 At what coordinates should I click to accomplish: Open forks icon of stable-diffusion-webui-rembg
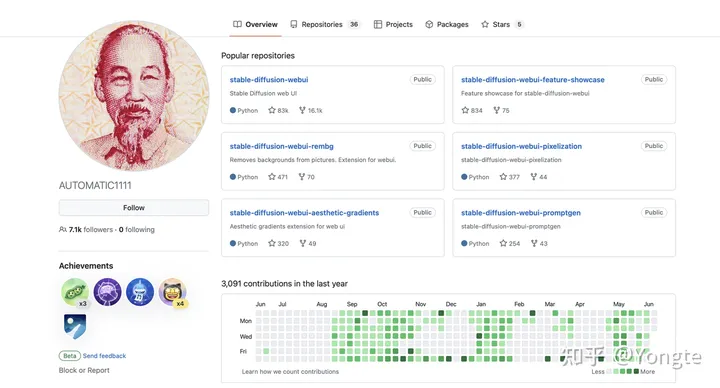tap(302, 177)
